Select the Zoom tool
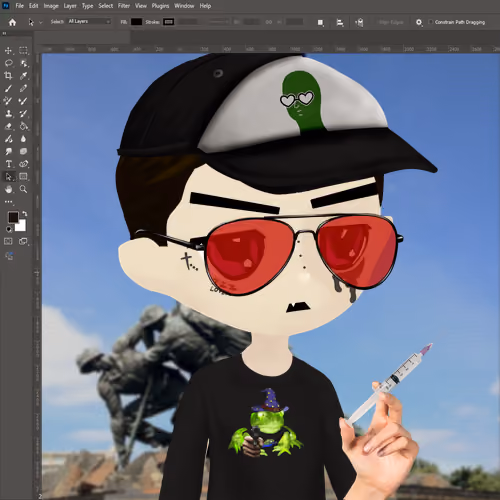The image size is (500, 500). 23,189
